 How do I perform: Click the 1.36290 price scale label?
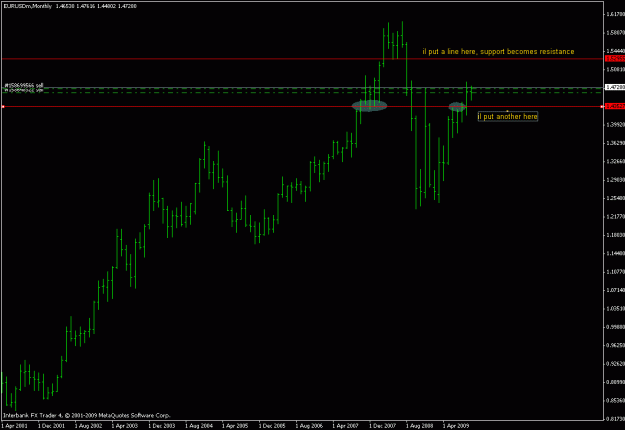(615, 143)
